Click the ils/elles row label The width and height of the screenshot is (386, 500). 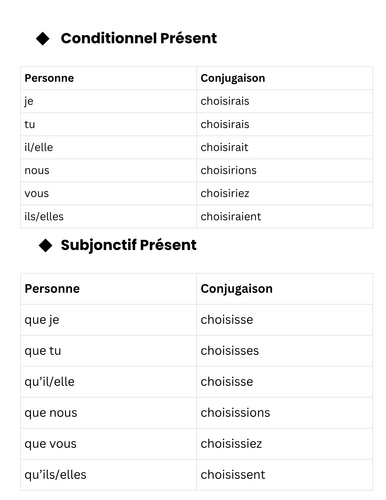point(44,217)
